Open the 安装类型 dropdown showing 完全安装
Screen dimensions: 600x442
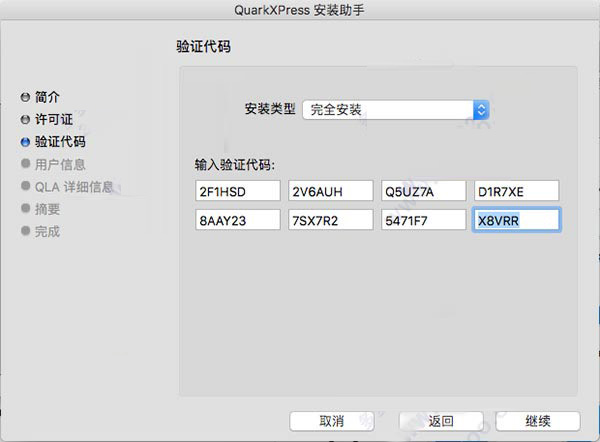396,110
